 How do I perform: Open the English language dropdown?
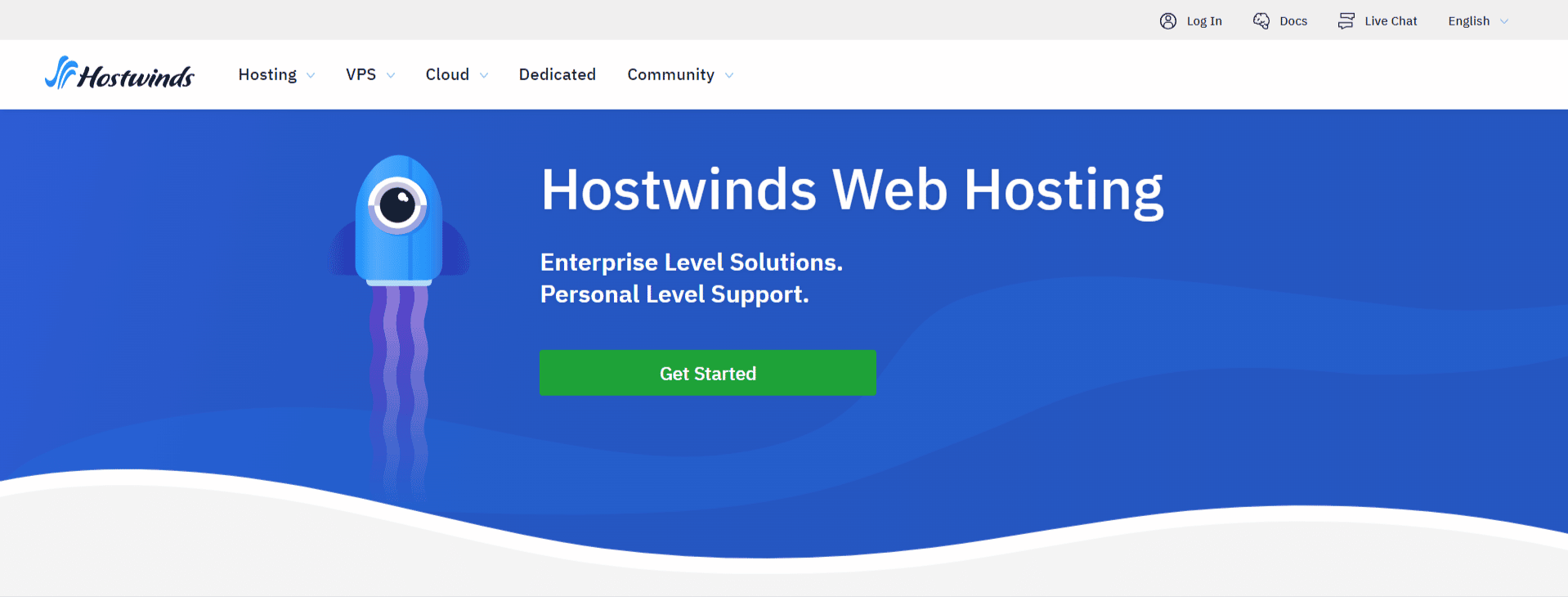(1468, 21)
